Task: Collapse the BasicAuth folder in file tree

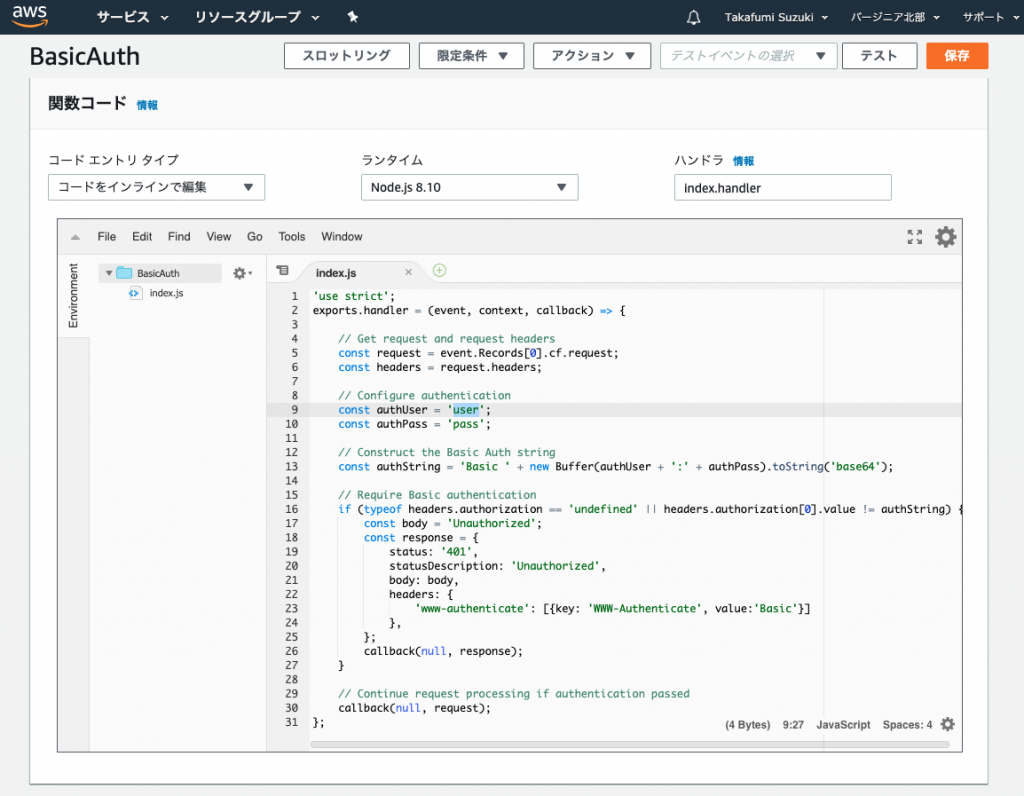Action: [109, 273]
